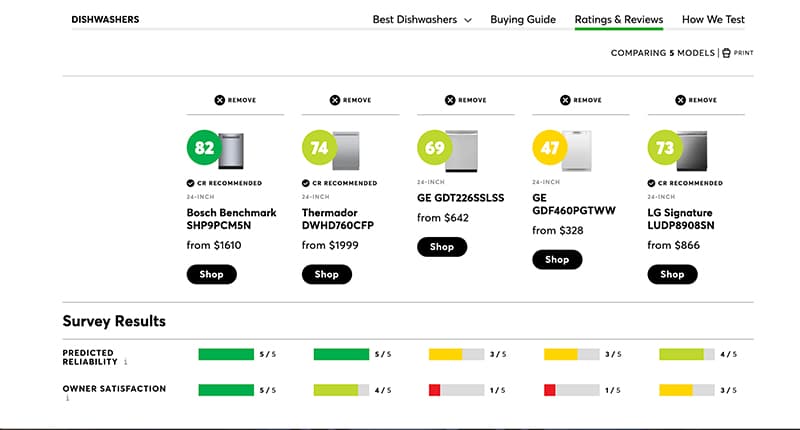Image resolution: width=800 pixels, height=430 pixels.
Task: Shop the Thermador from $1999
Action: coord(327,274)
